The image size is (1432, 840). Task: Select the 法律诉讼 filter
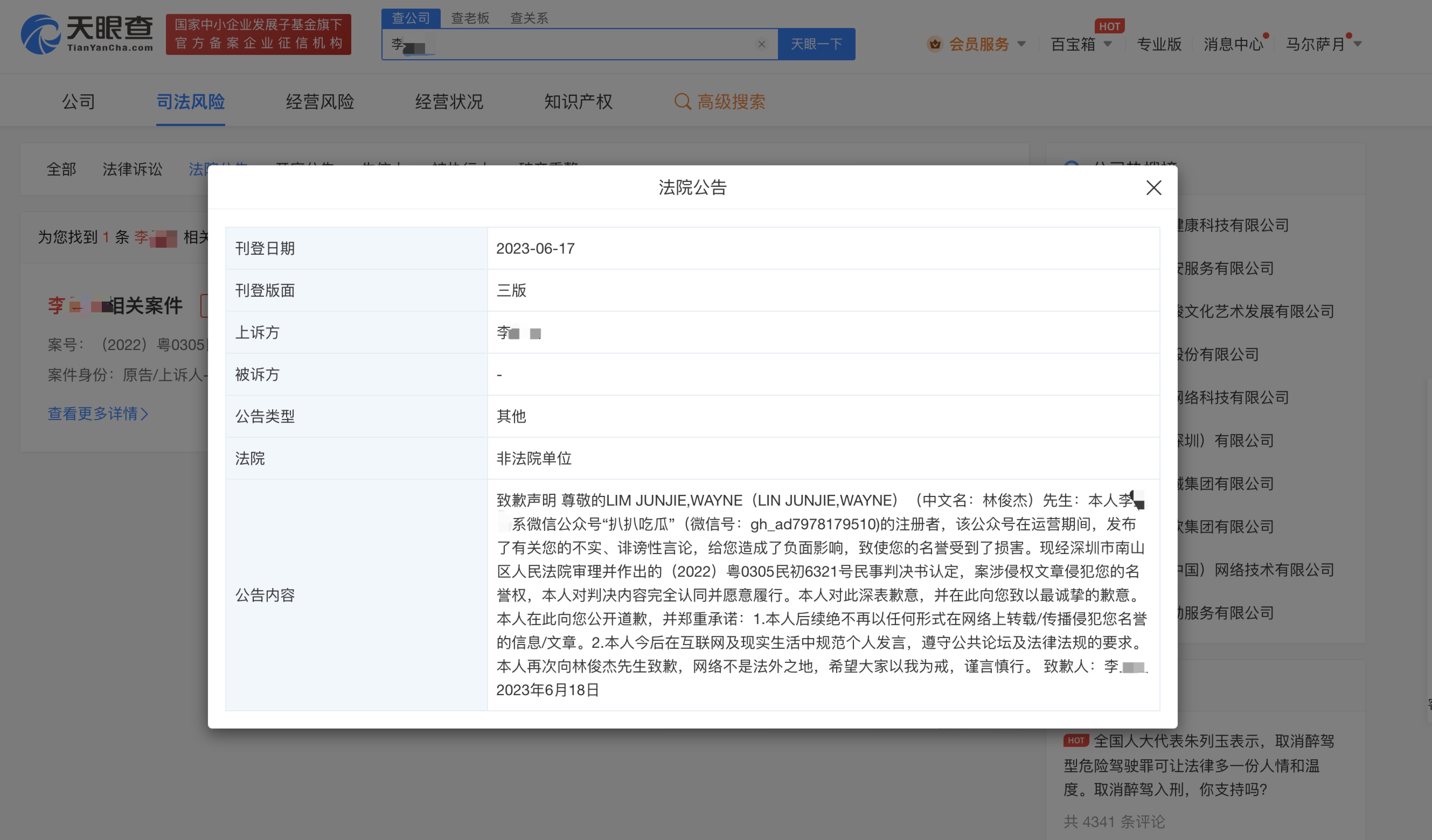[x=133, y=169]
